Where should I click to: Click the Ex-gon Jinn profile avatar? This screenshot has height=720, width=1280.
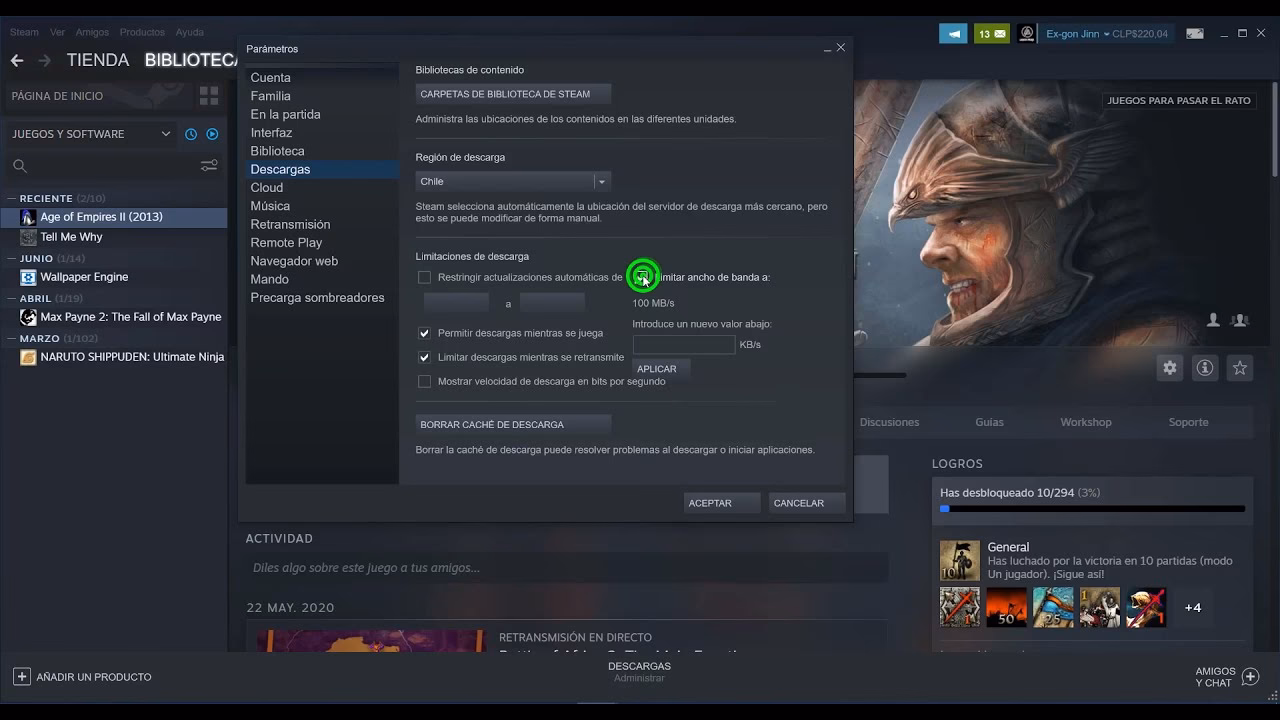click(x=1027, y=33)
